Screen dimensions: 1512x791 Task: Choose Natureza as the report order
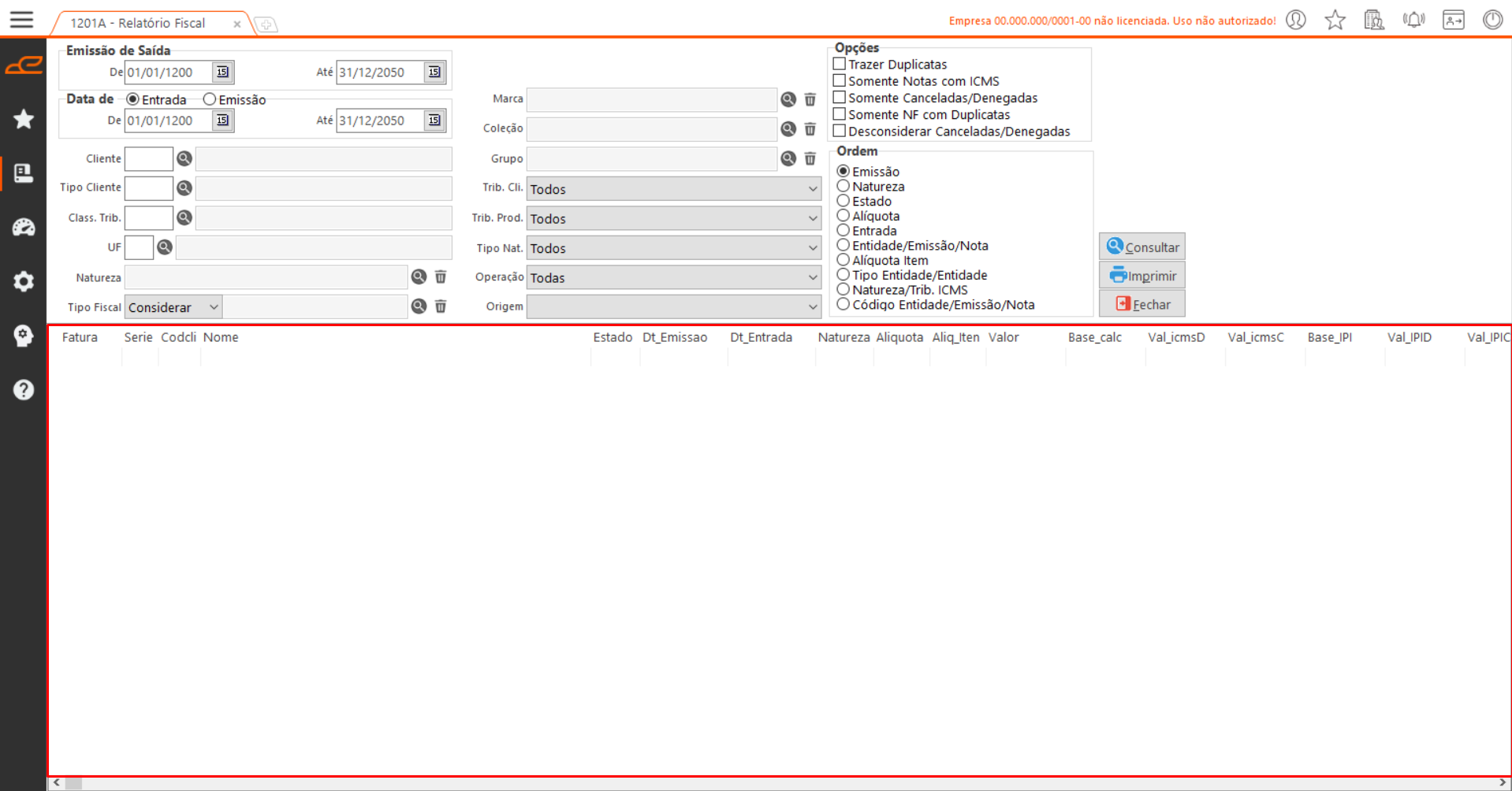pyautogui.click(x=844, y=187)
